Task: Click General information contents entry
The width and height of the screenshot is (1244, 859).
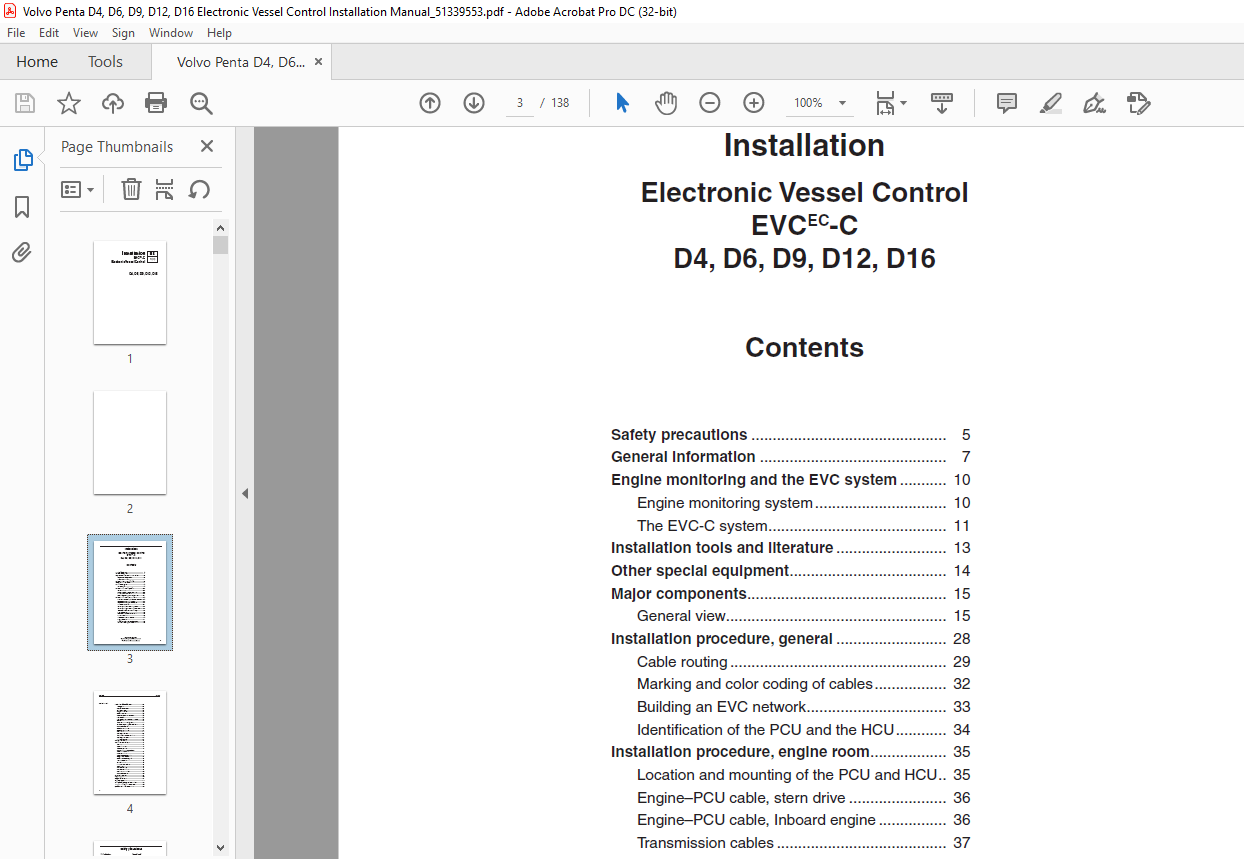Action: pos(790,457)
